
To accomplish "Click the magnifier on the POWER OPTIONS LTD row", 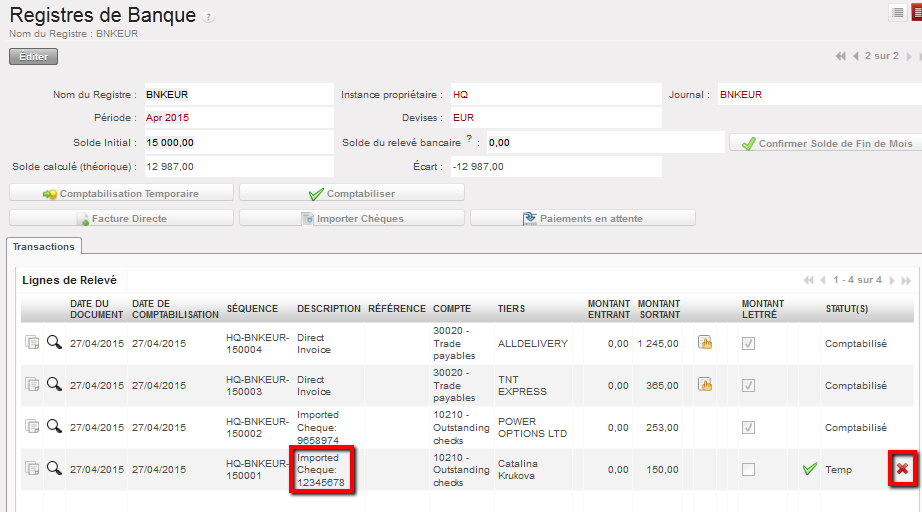I will click(x=54, y=427).
